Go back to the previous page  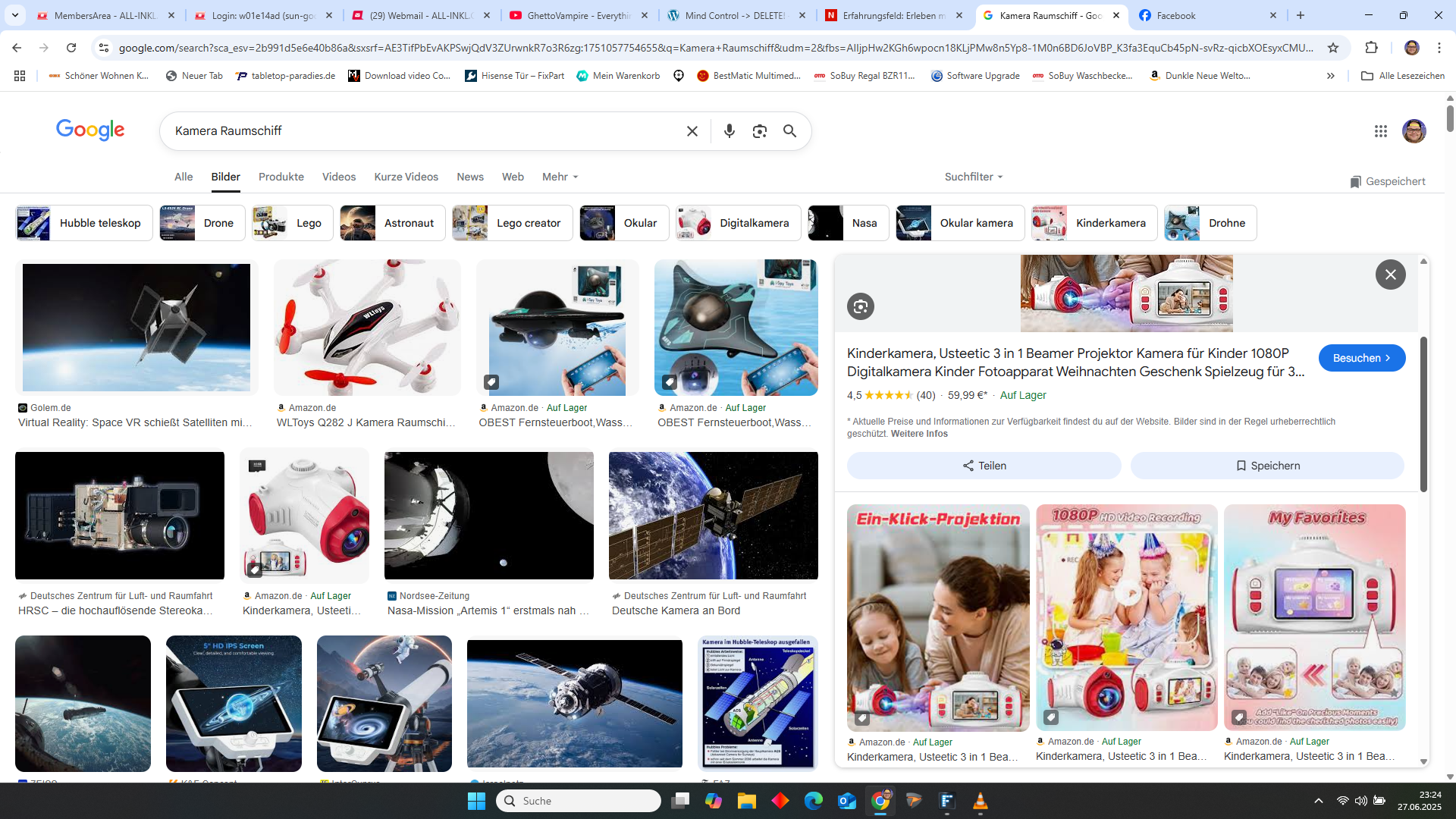click(x=17, y=48)
